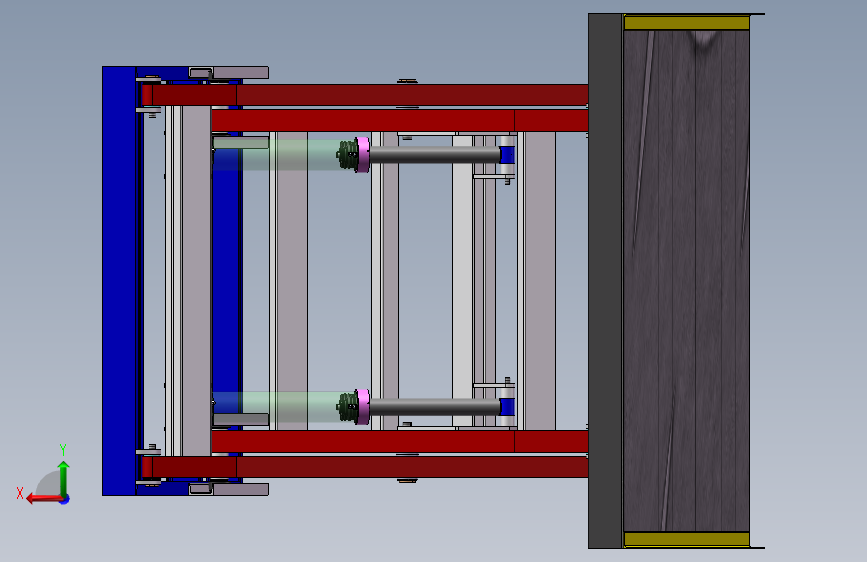
Task: Click the red X axis arrow of triad
Action: point(43,499)
